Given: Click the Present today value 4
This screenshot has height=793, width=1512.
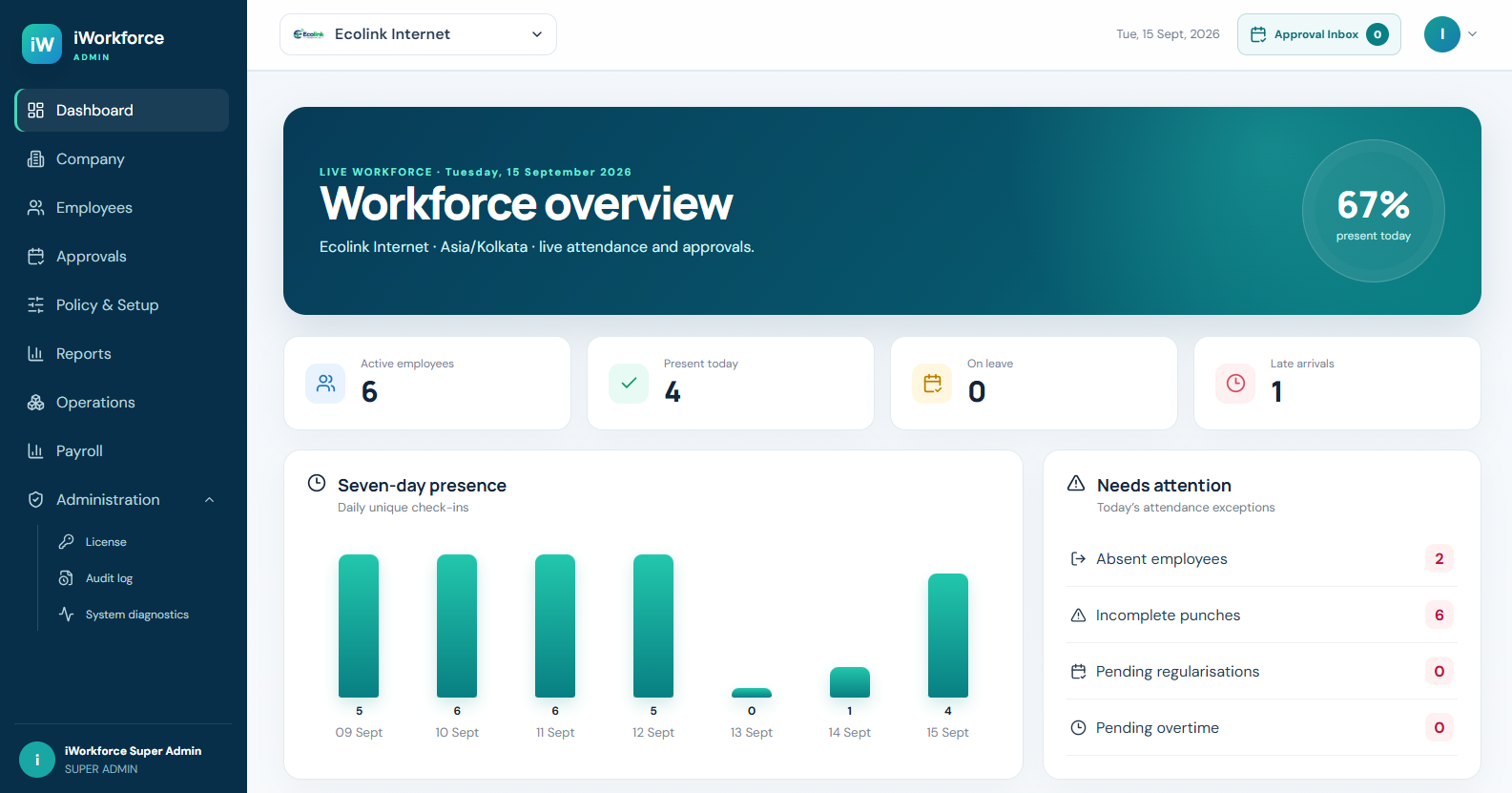Looking at the screenshot, I should 673,392.
